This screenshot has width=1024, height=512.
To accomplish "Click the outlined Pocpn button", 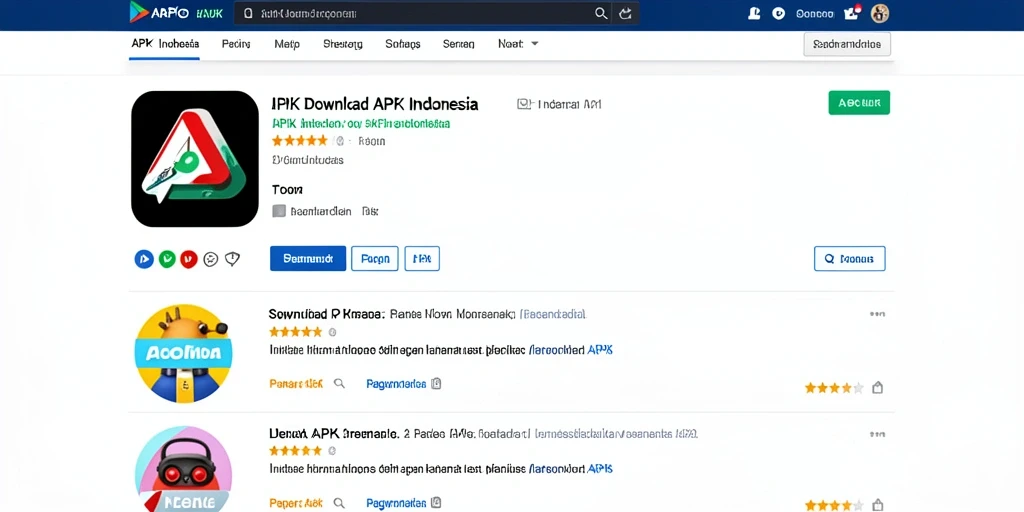I will tap(375, 259).
